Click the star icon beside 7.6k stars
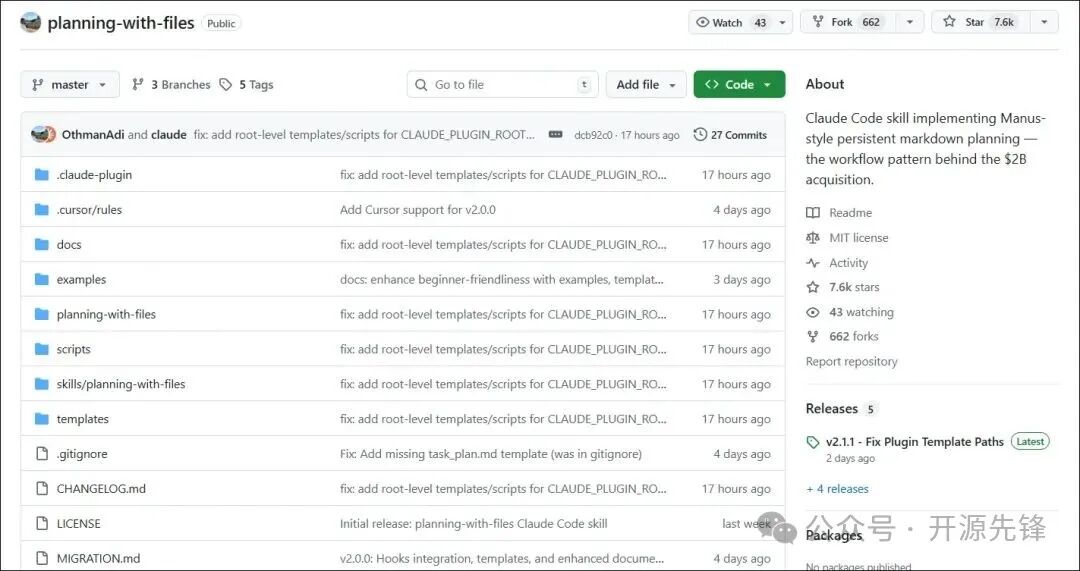1080x571 pixels. 813,287
